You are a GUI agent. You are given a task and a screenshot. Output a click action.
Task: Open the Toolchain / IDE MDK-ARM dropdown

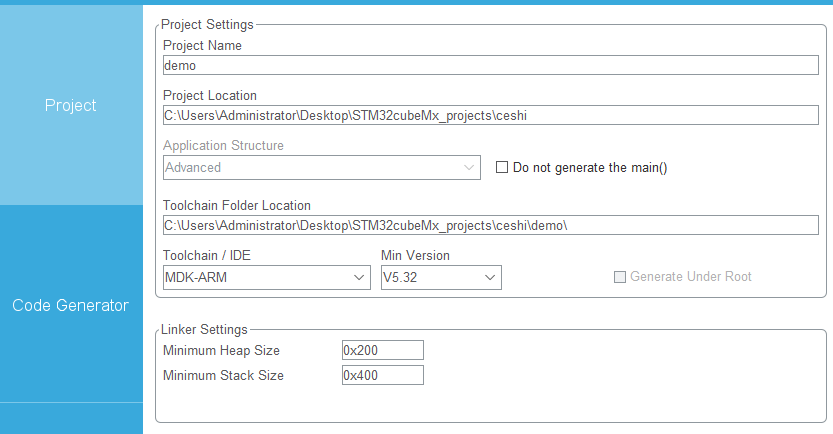pos(267,277)
